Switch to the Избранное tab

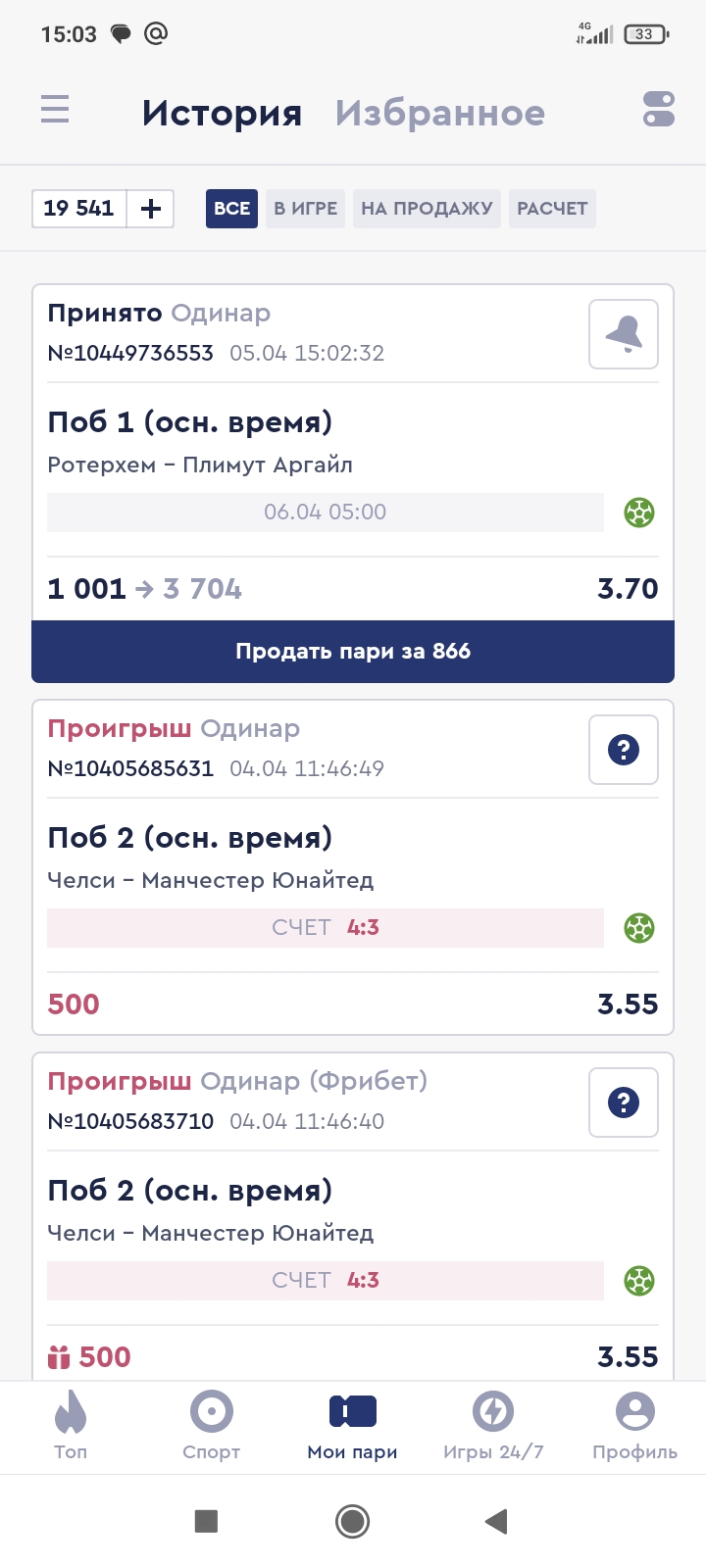tap(439, 114)
